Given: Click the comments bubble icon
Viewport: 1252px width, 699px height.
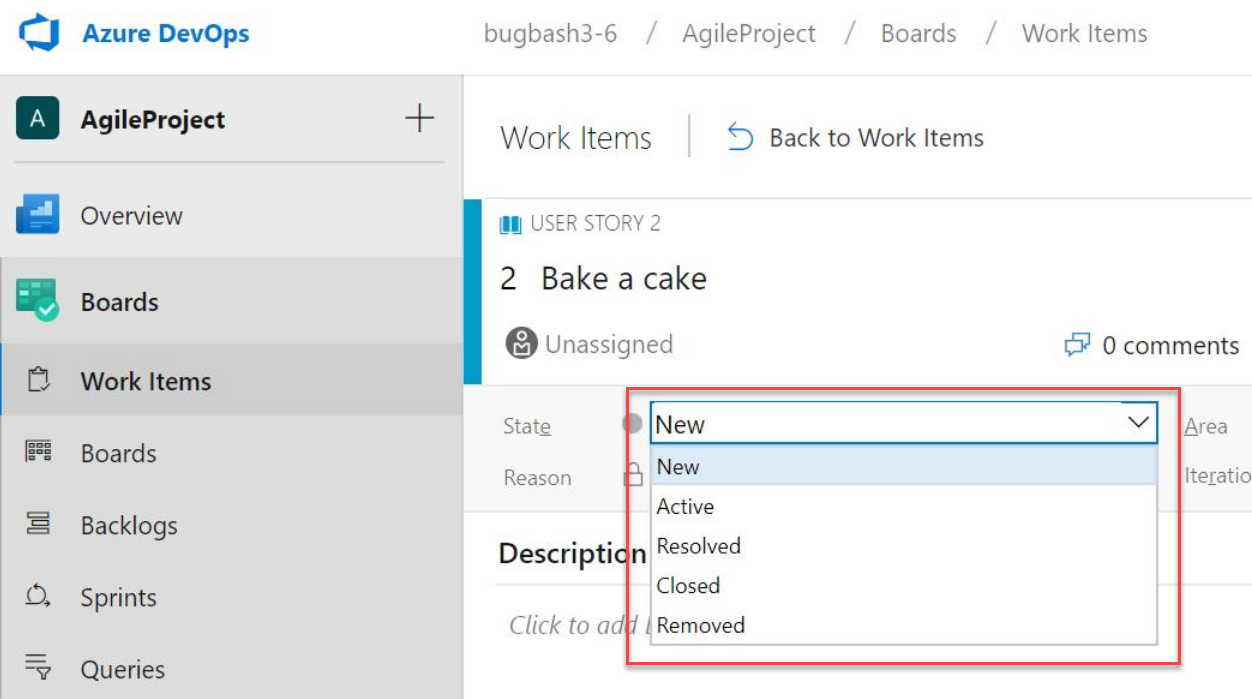Looking at the screenshot, I should 1077,346.
